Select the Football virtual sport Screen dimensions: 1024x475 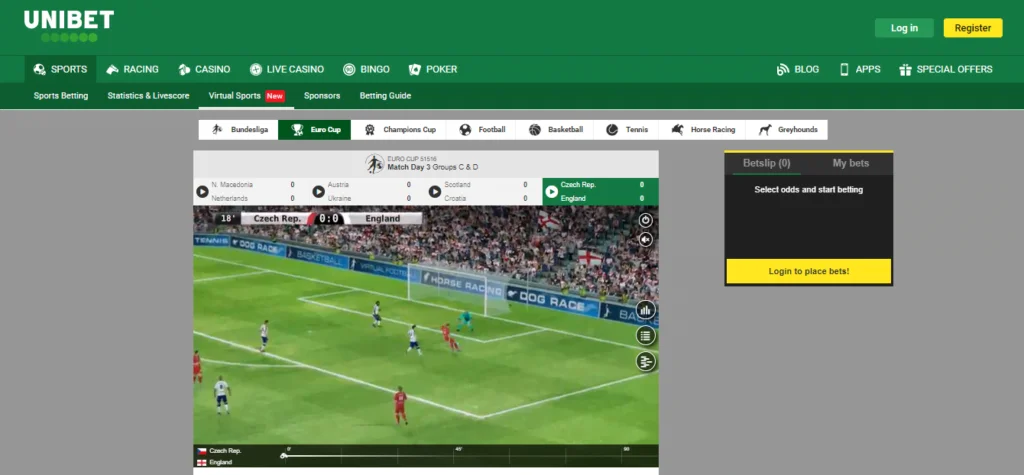pyautogui.click(x=481, y=129)
